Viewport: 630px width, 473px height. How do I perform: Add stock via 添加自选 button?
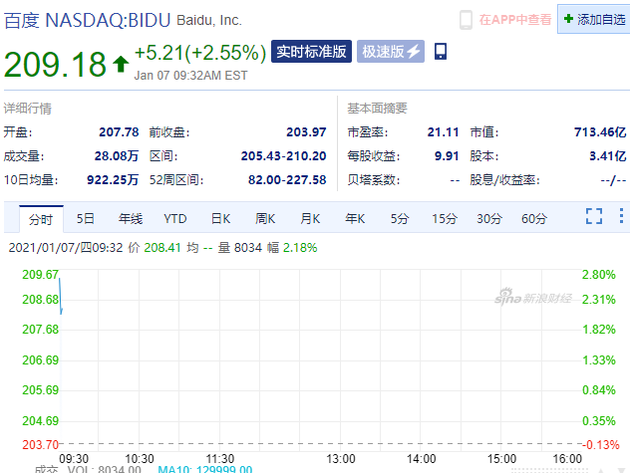pos(594,19)
